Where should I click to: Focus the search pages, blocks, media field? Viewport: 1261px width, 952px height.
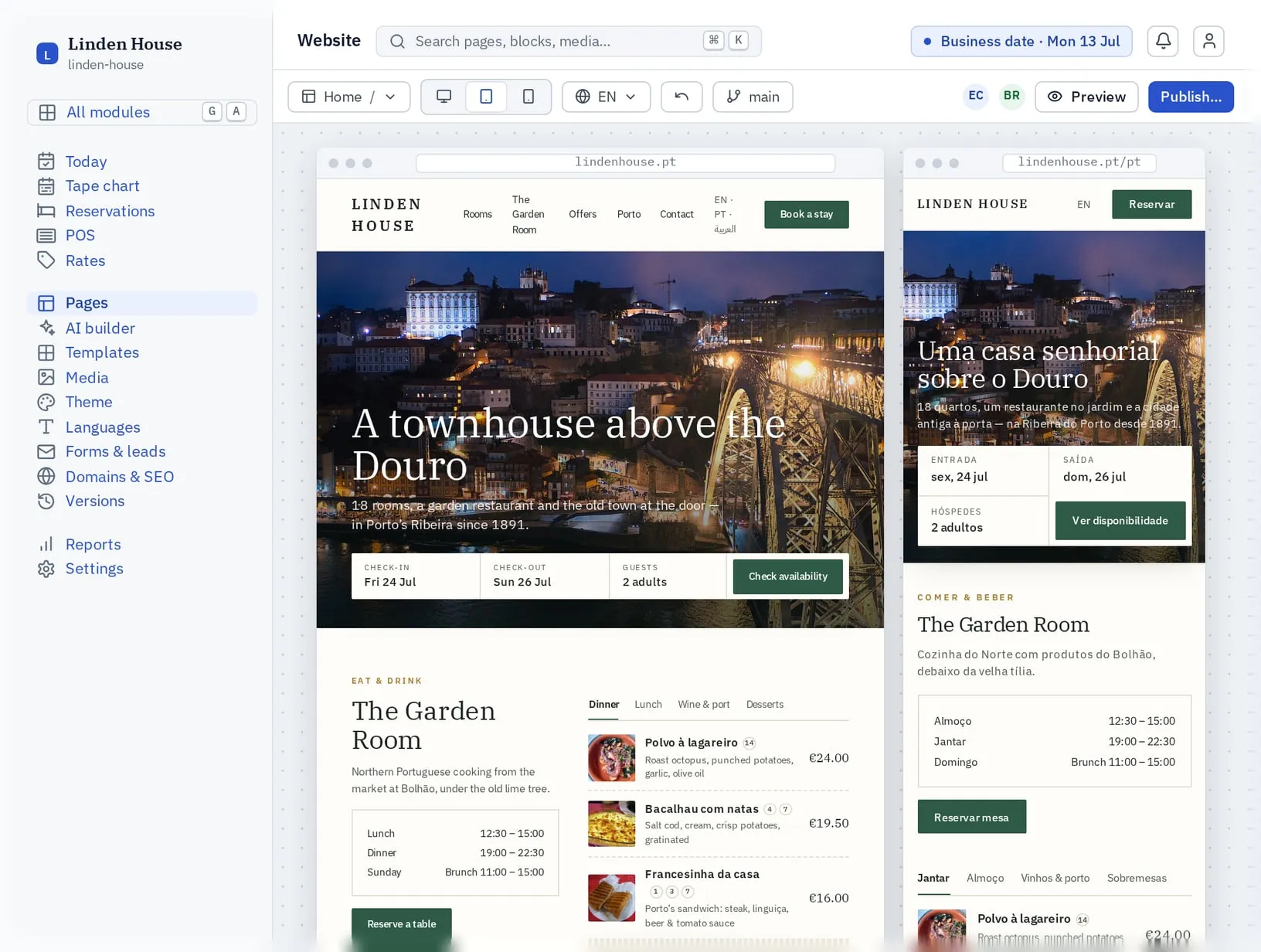click(569, 41)
